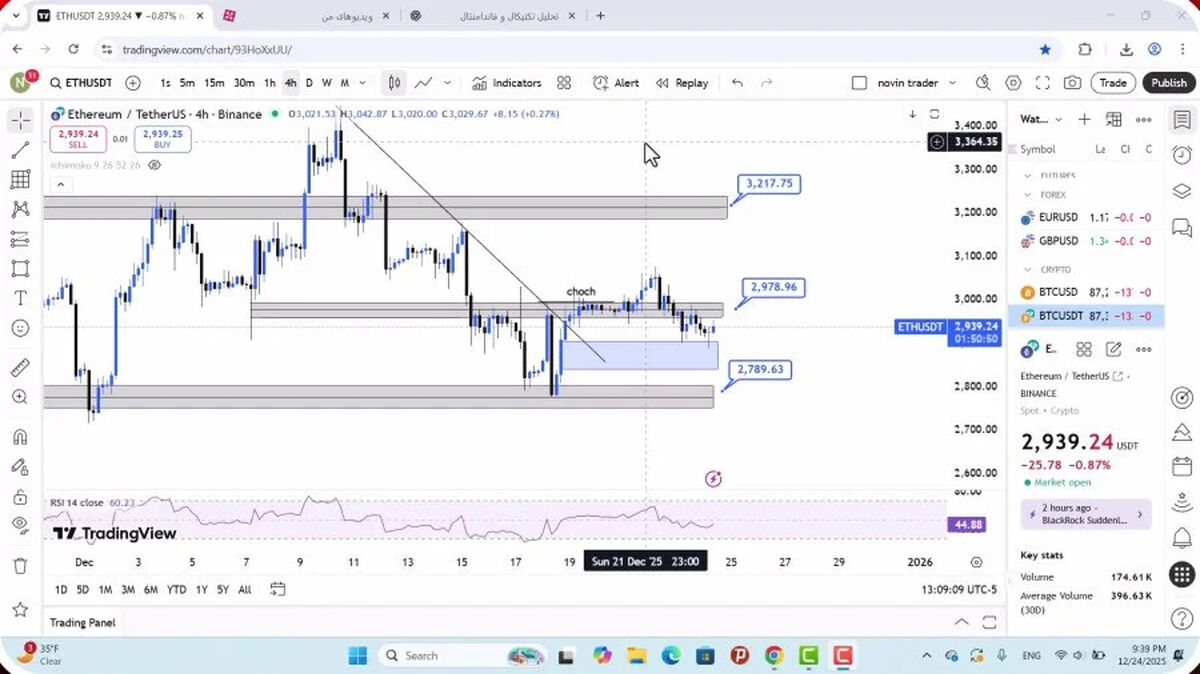Switch to 15m timeframe

coord(214,83)
